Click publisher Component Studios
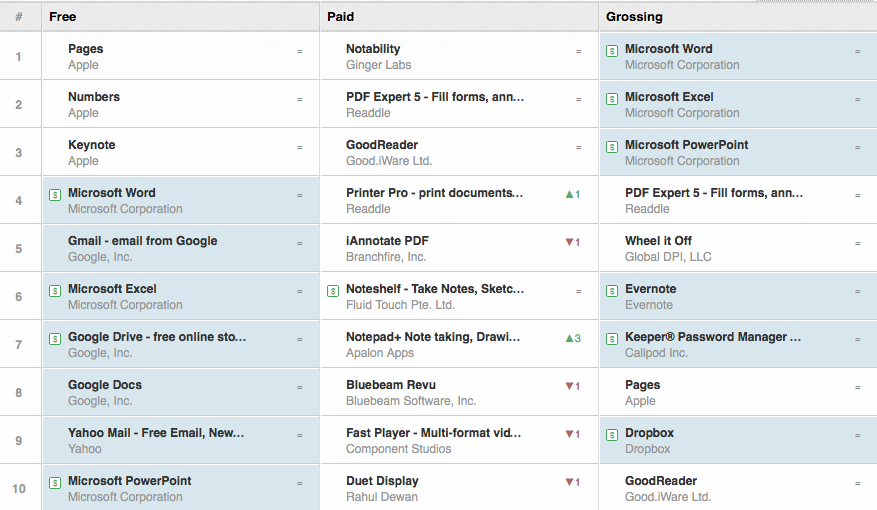Image resolution: width=877 pixels, height=510 pixels. 399,449
